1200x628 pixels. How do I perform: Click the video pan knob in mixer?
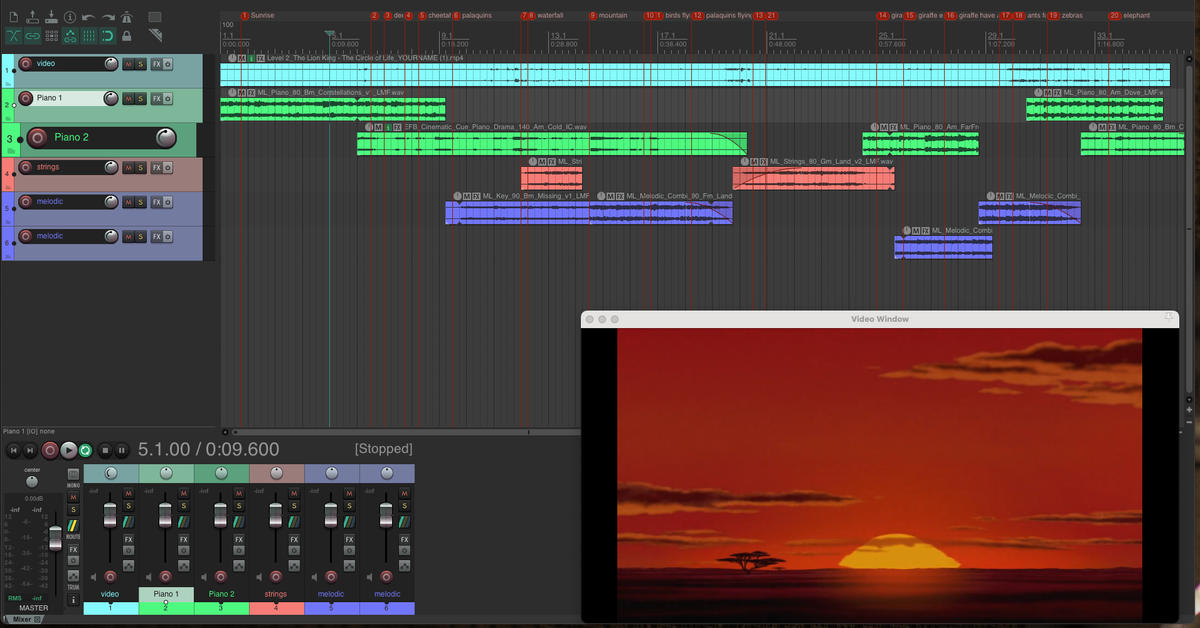click(110, 473)
